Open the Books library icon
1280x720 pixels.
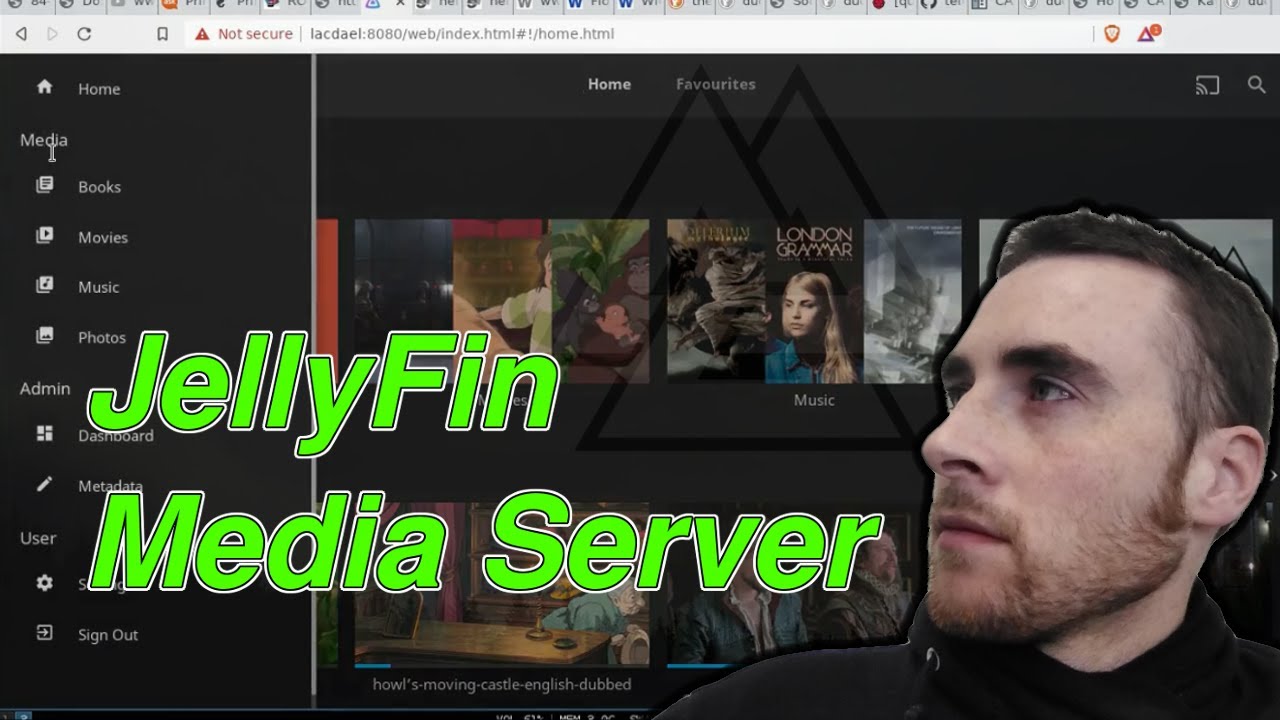click(44, 185)
